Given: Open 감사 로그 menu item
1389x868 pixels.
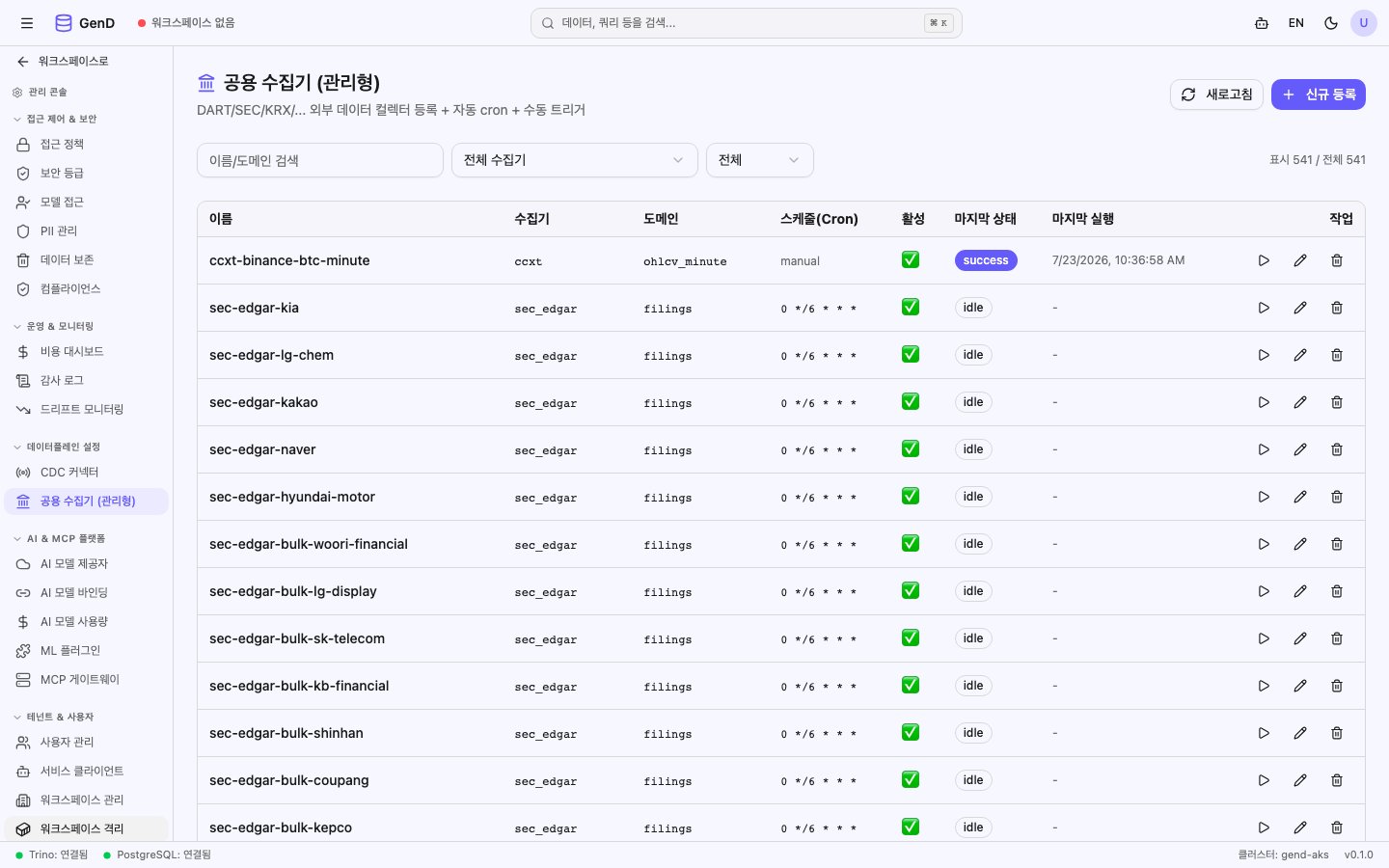Looking at the screenshot, I should [x=87, y=380].
